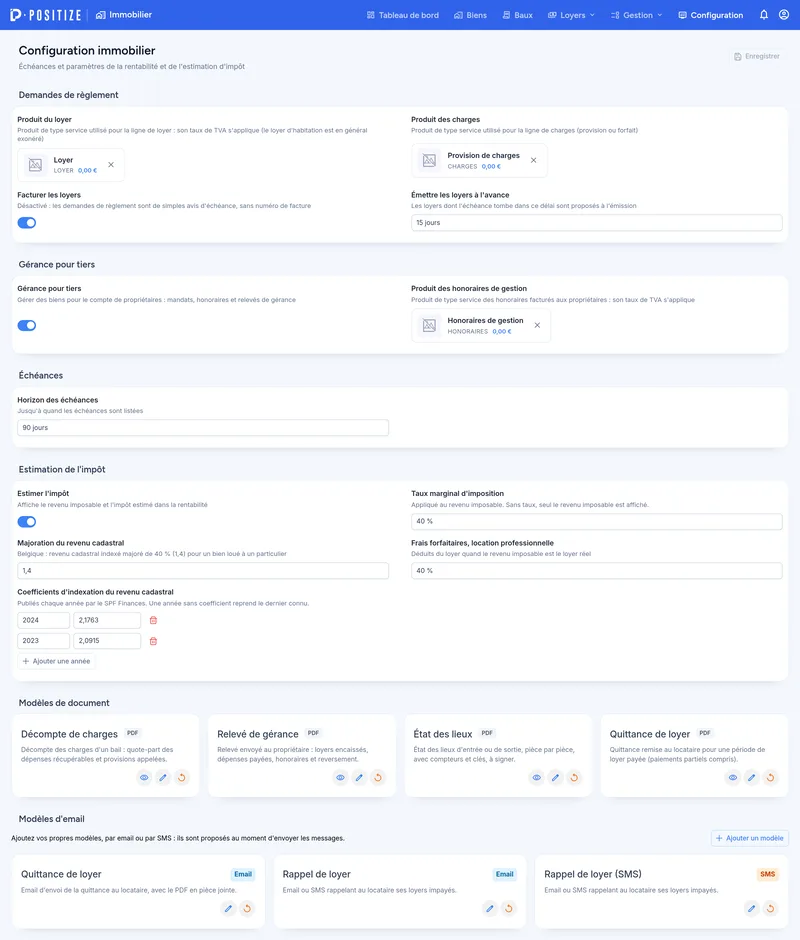Click the Email badge on Rappel de loyer

pos(504,875)
